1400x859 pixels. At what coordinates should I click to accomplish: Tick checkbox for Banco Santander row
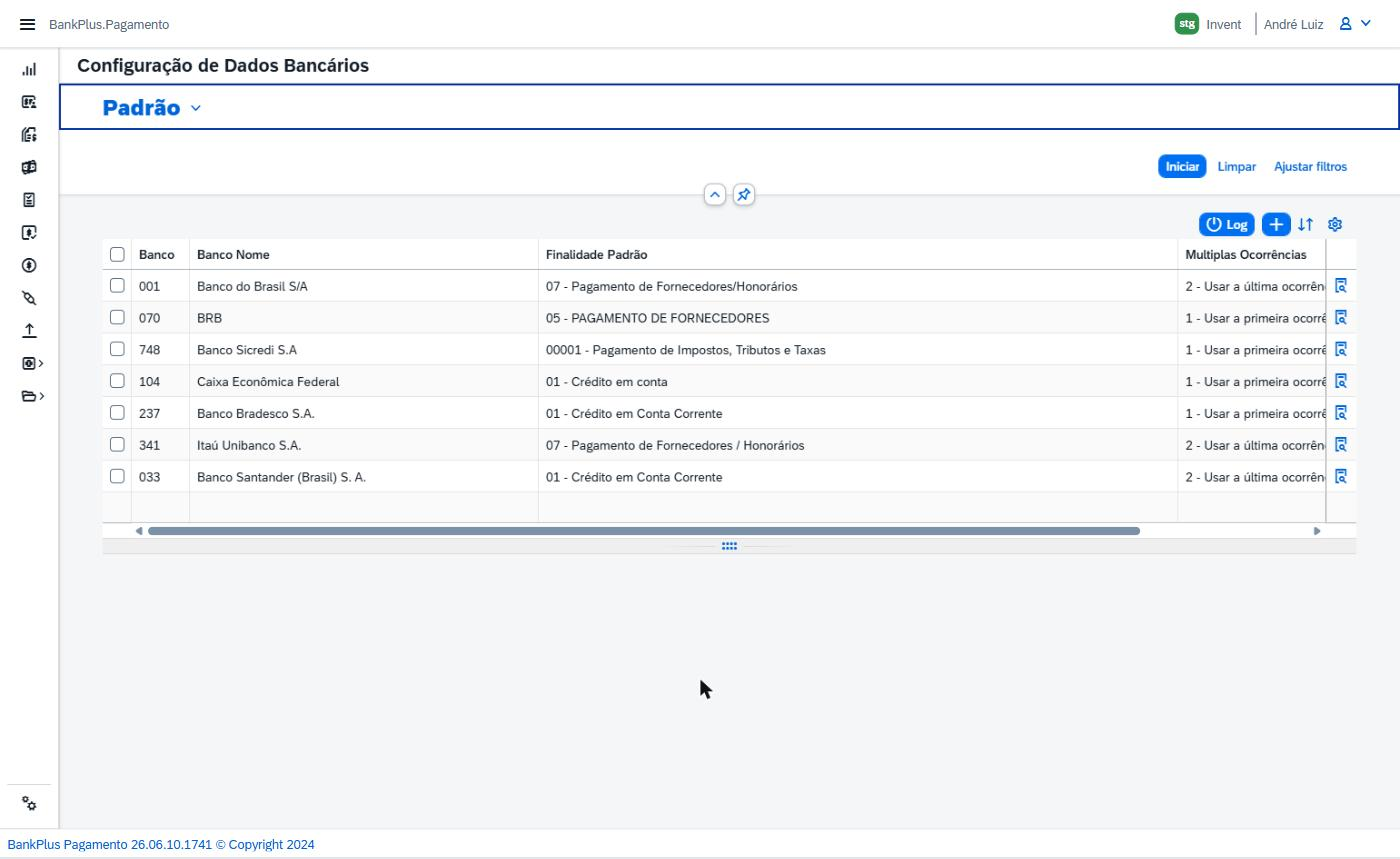(x=117, y=476)
